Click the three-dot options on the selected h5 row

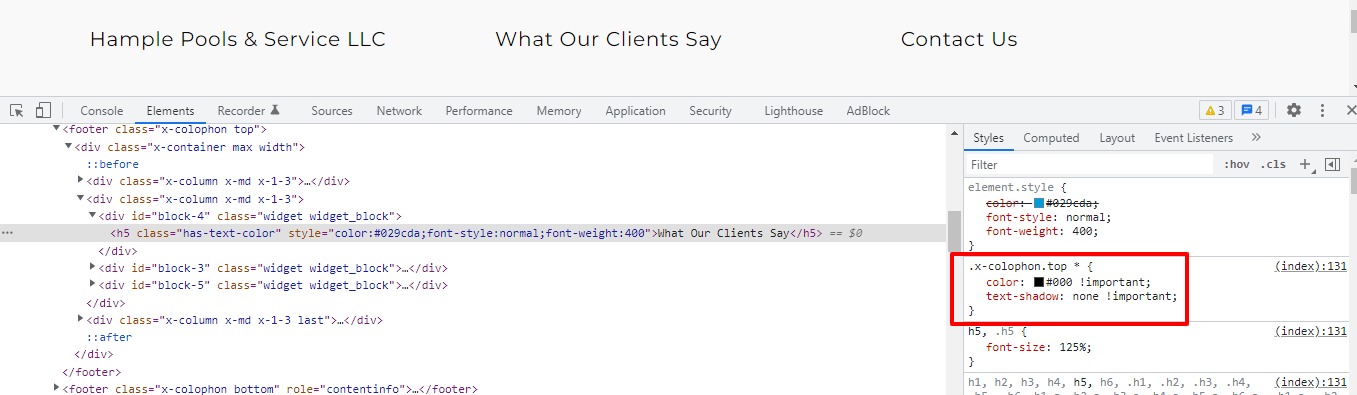8,233
